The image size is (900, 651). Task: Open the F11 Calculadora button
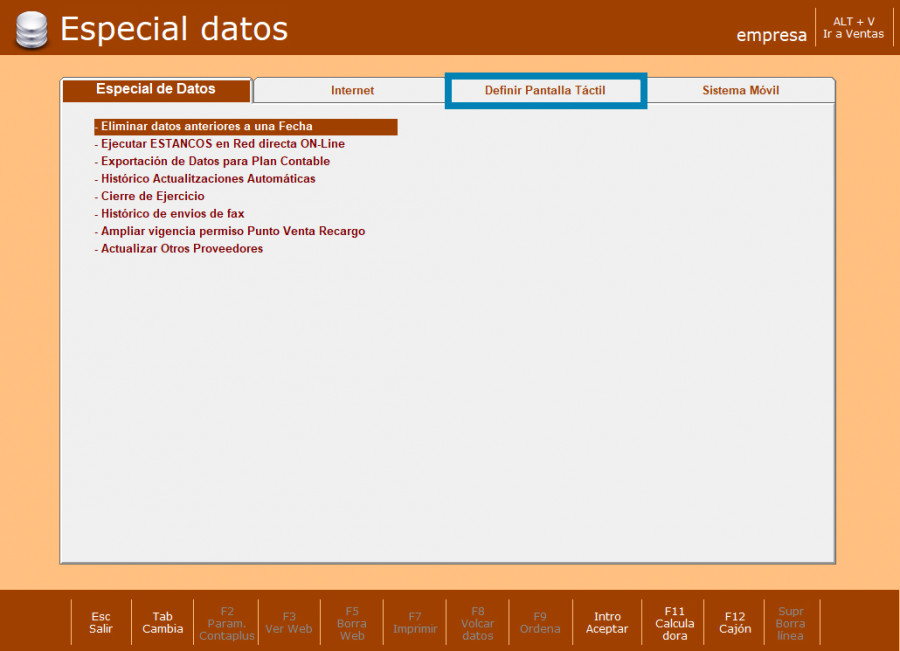(675, 623)
